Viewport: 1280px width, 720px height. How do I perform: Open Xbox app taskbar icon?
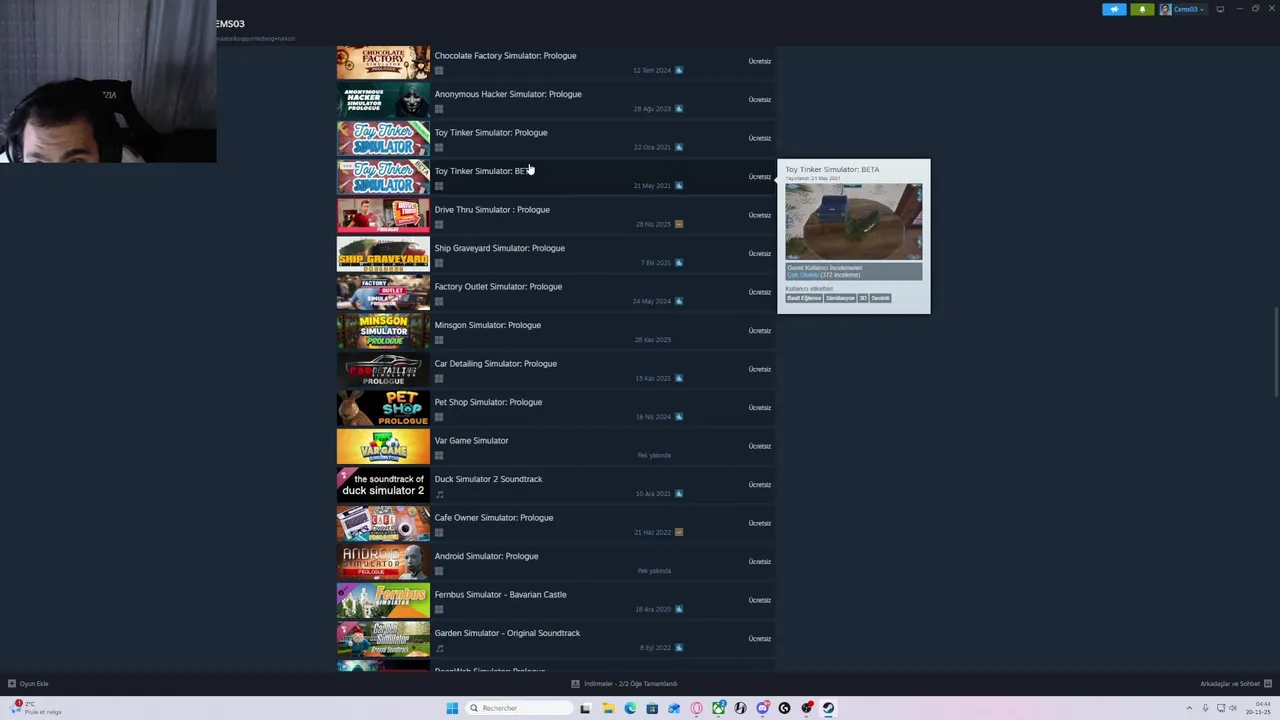click(718, 708)
